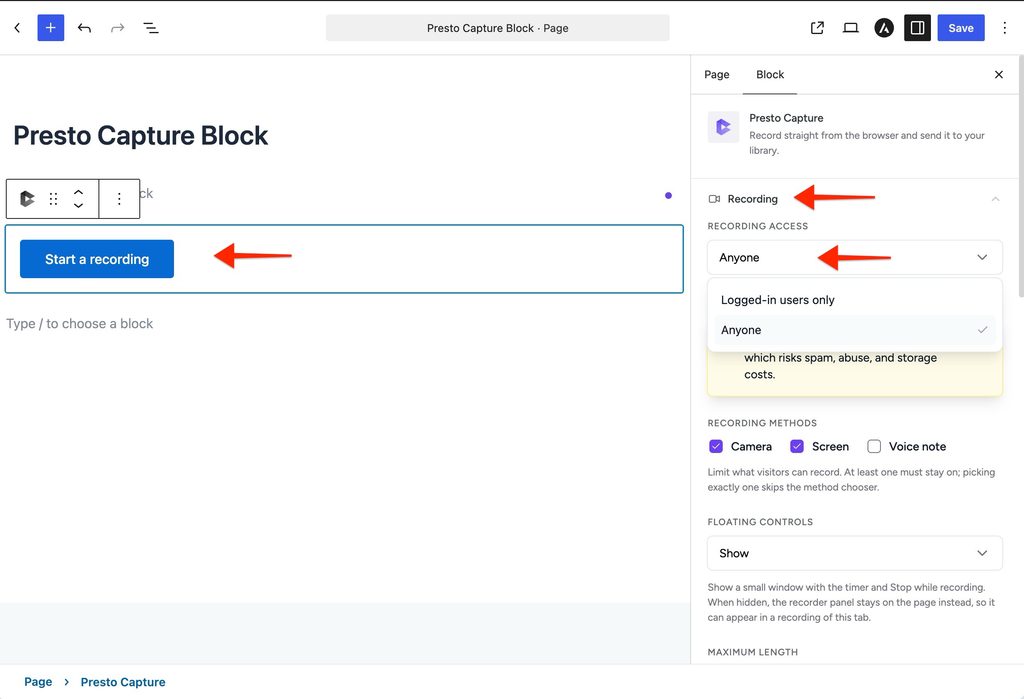Click the Presto Capture Block page heading
The image size is (1024, 699).
pos(140,135)
